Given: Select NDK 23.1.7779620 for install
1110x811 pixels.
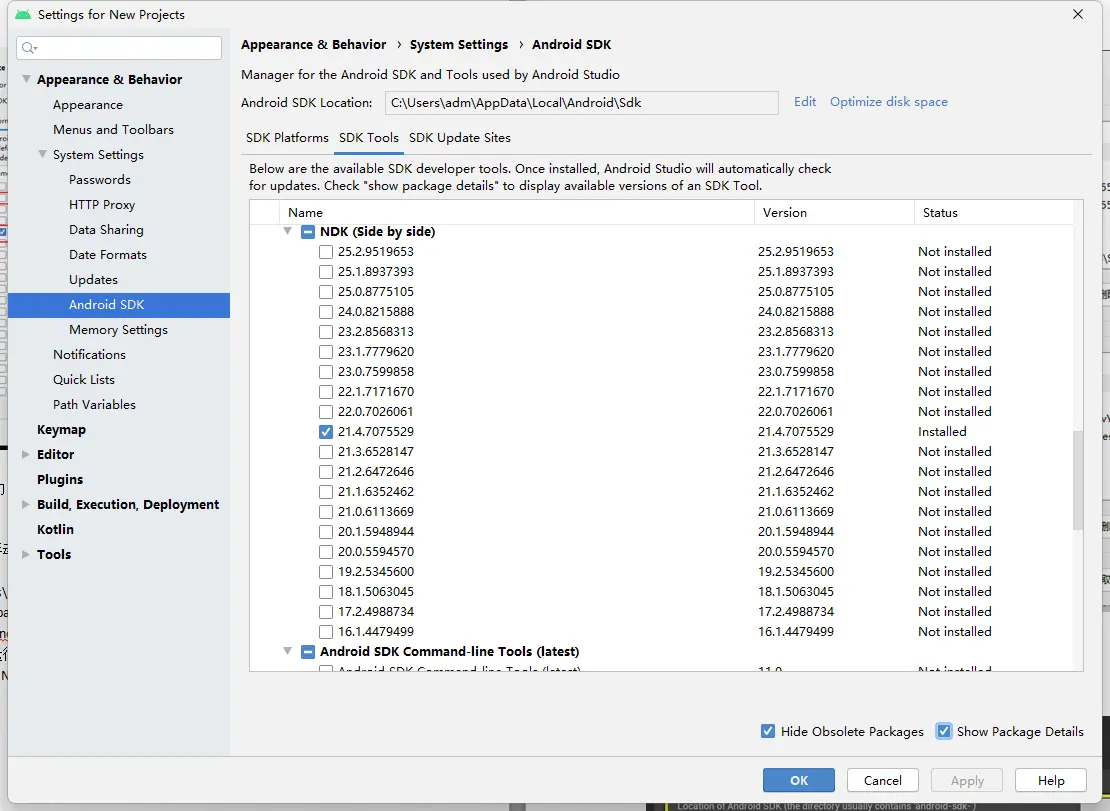Looking at the screenshot, I should pos(326,352).
